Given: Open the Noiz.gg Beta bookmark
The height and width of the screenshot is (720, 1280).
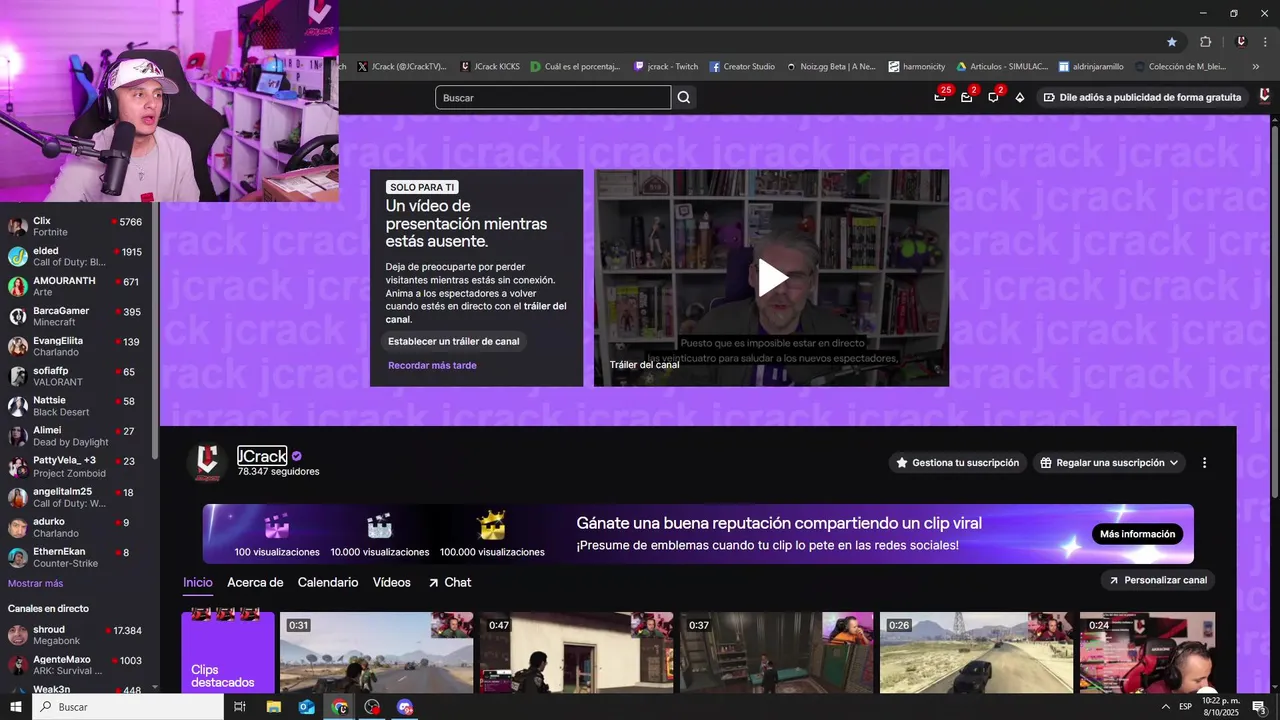Looking at the screenshot, I should tap(831, 67).
